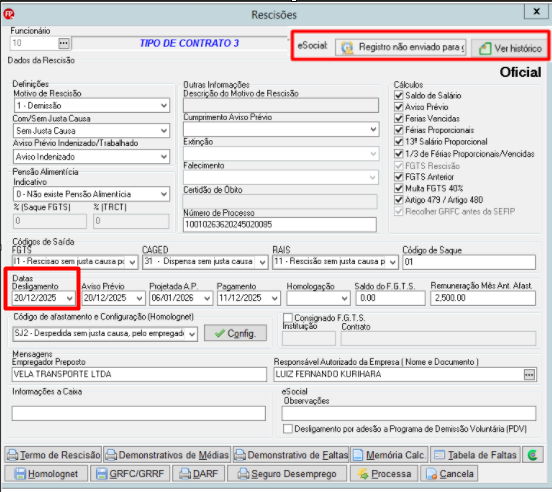The height and width of the screenshot is (492, 552).
Task: Open Aviso Prévio date picker
Action: coord(113,298)
